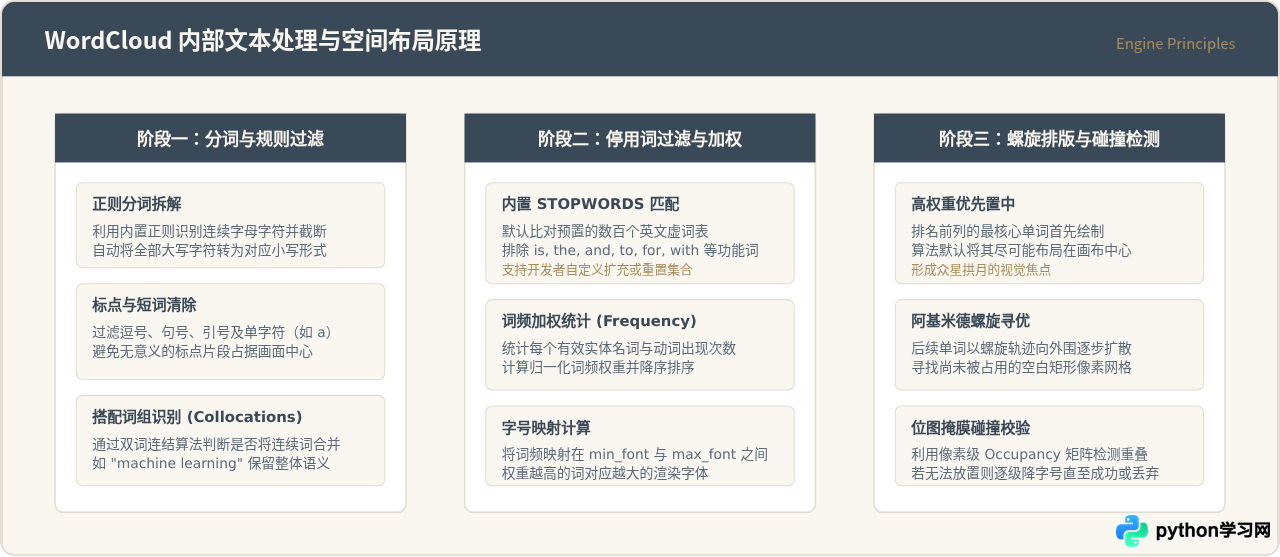Image resolution: width=1280 pixels, height=557 pixels.
Task: Click the 正则分词拆解 card title
Action: 137,204
